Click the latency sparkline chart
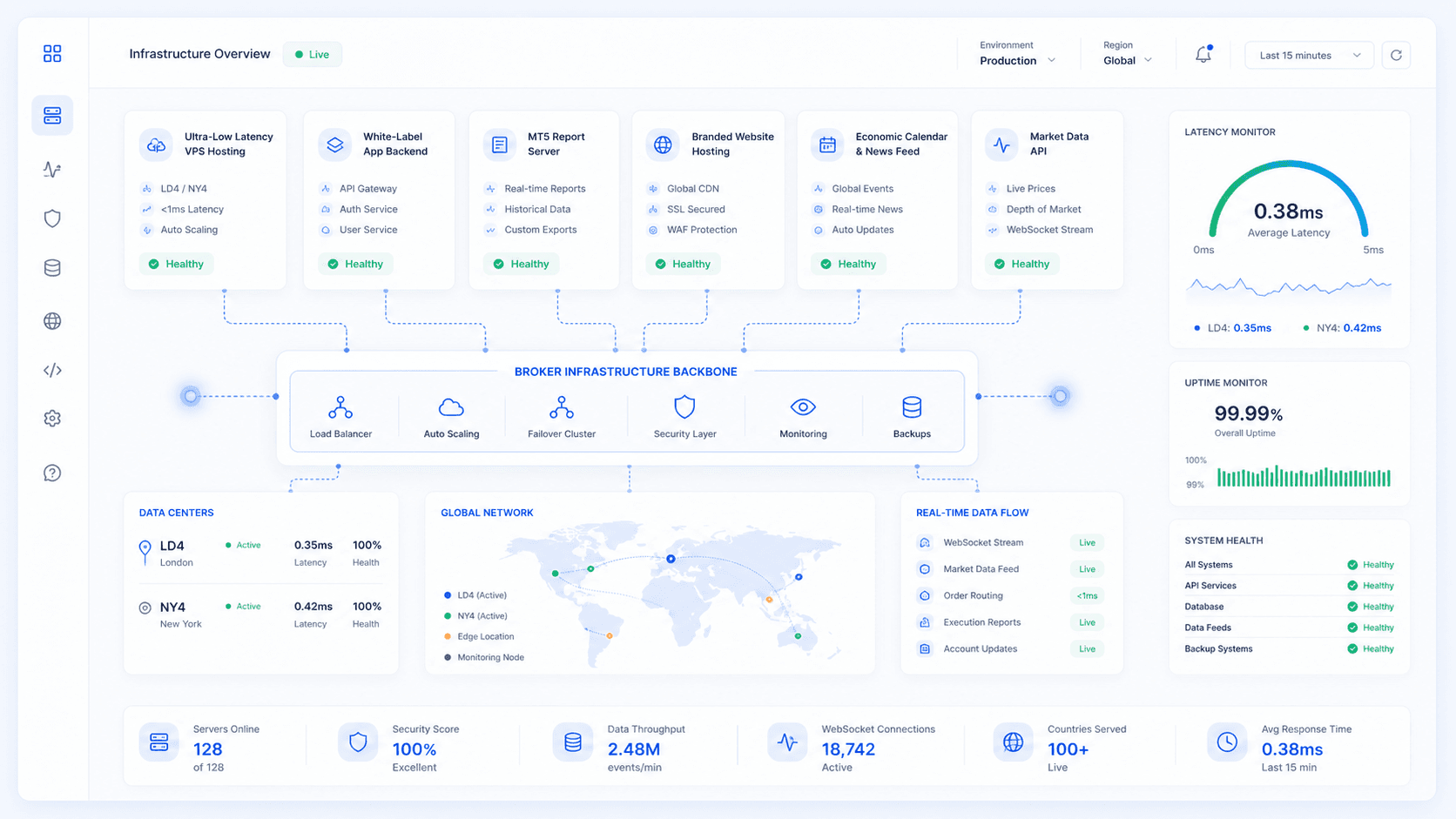The height and width of the screenshot is (819, 1456). coord(1289,286)
